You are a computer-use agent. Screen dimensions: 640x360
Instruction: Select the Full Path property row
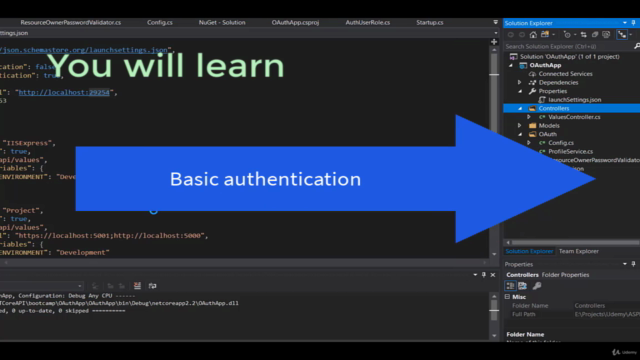[x=572, y=314]
